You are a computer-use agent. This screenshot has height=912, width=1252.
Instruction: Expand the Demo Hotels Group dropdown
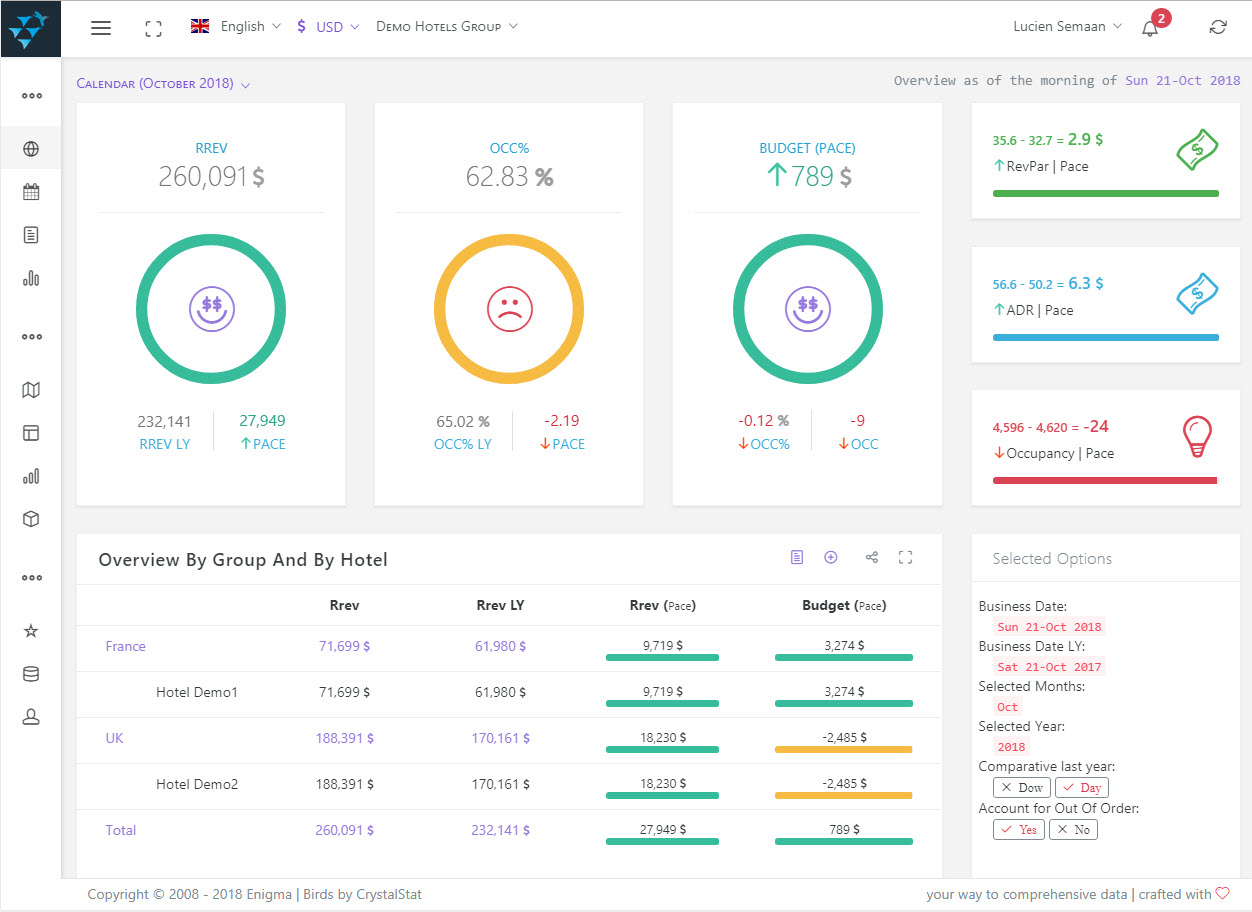point(446,27)
